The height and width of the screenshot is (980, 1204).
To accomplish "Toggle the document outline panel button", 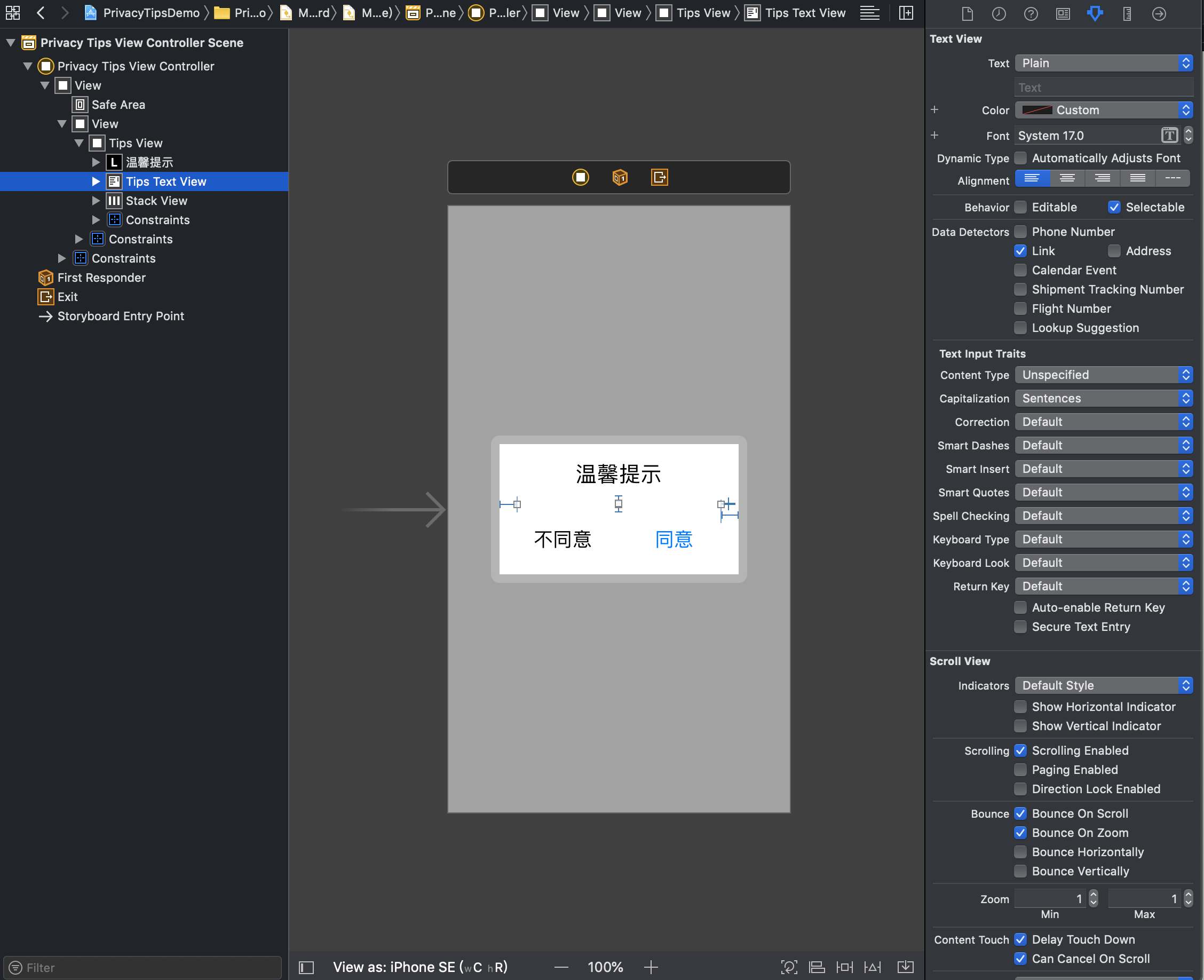I will point(306,968).
